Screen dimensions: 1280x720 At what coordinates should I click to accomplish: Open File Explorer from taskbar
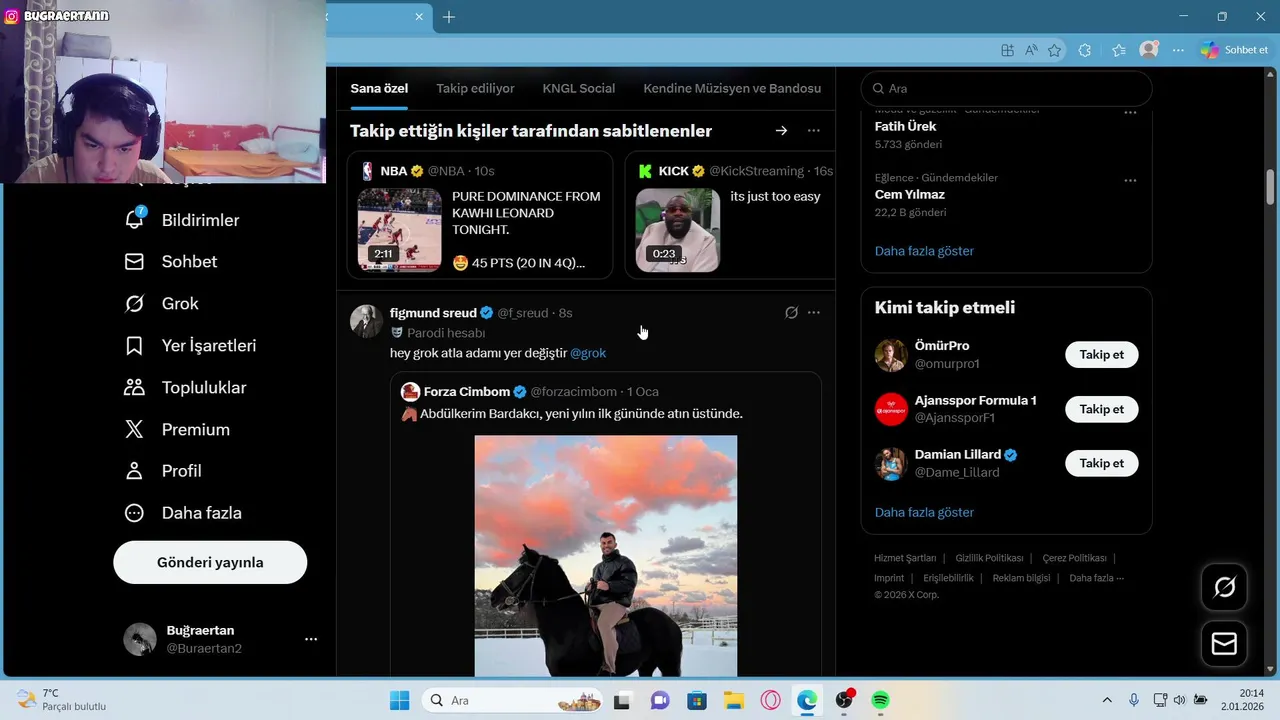733,701
